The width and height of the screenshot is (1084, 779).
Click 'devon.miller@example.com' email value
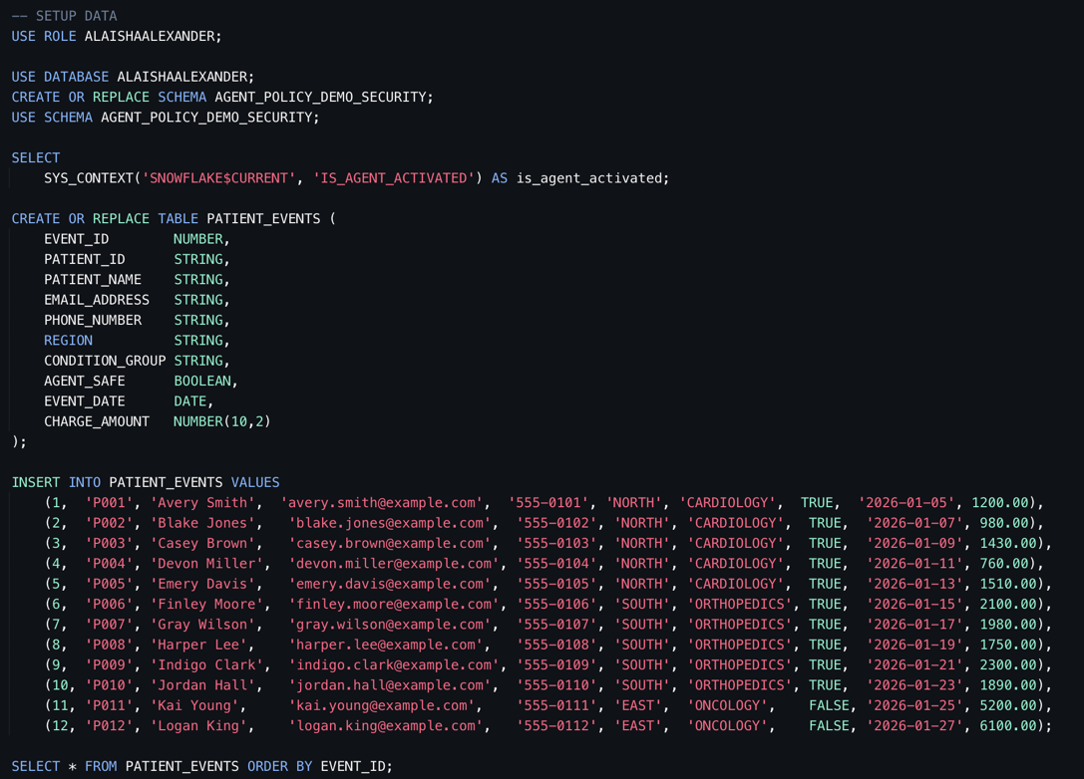(393, 563)
